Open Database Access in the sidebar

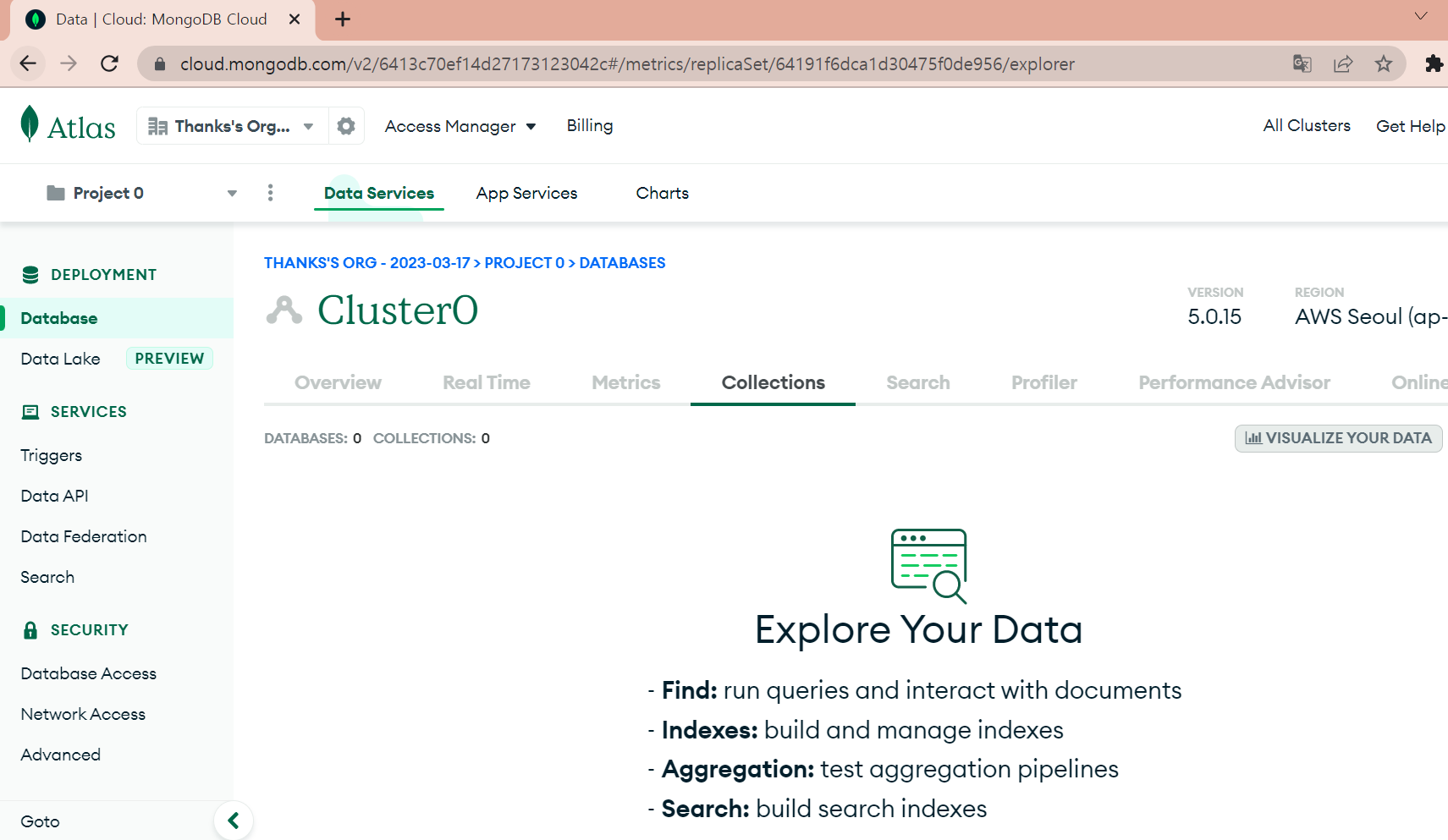(89, 673)
